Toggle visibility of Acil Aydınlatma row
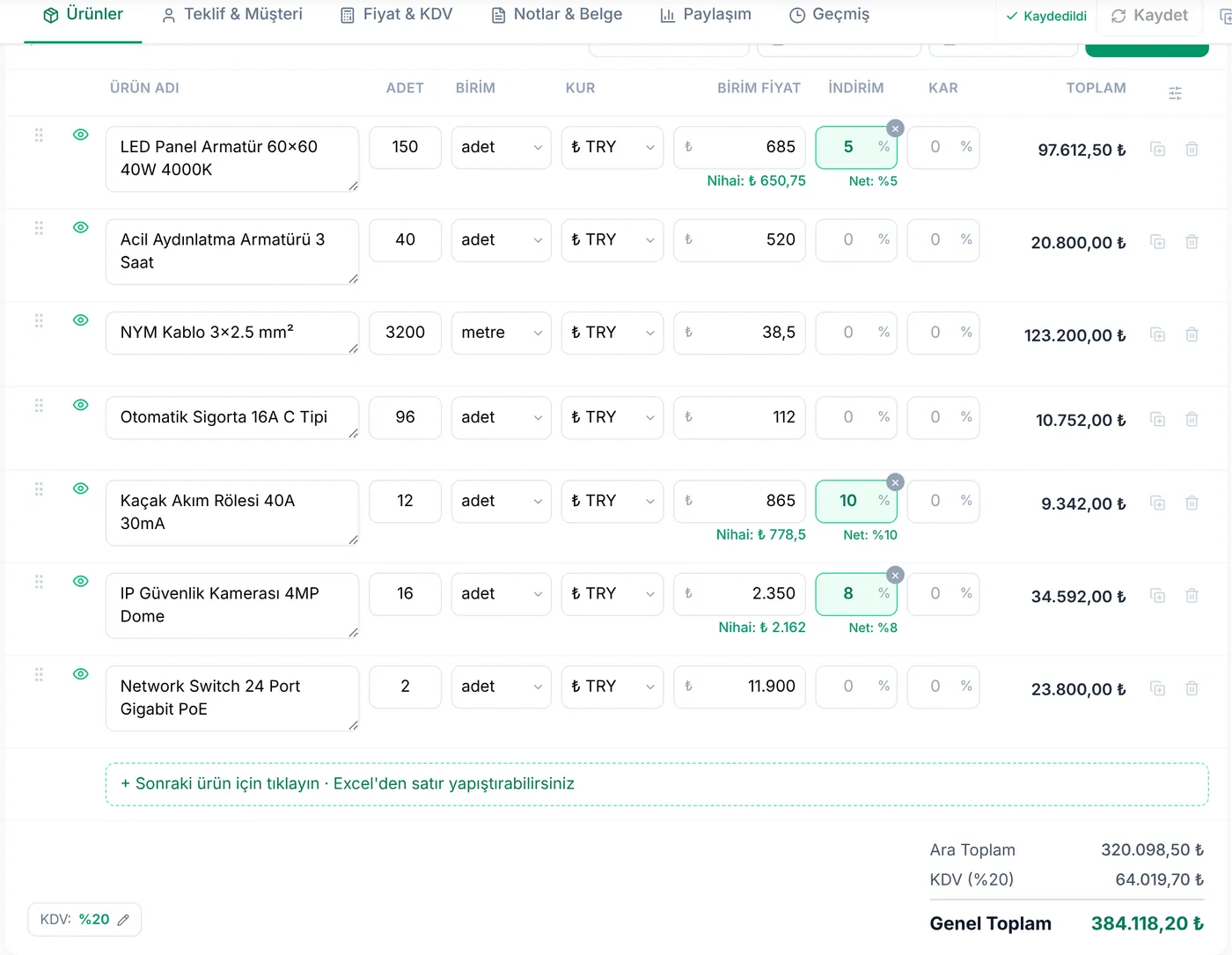 click(81, 227)
